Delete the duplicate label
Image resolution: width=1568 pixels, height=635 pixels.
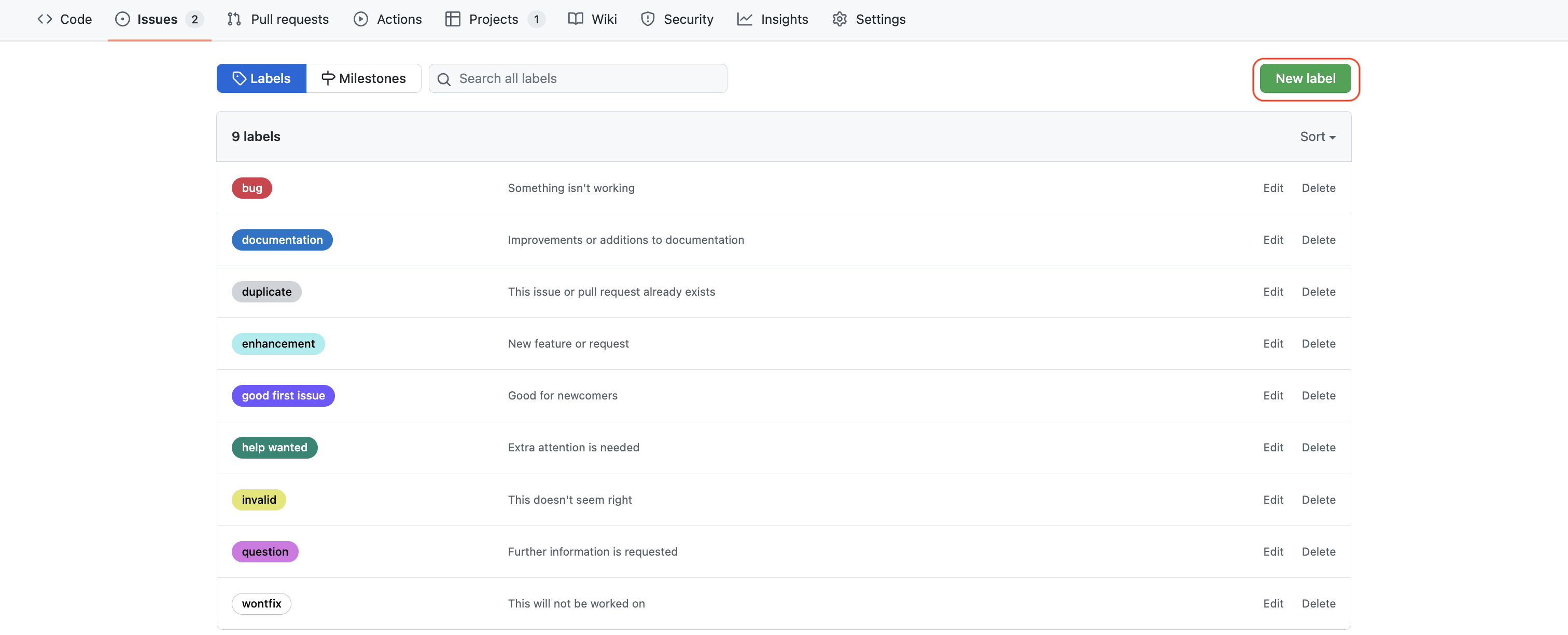pyautogui.click(x=1319, y=292)
